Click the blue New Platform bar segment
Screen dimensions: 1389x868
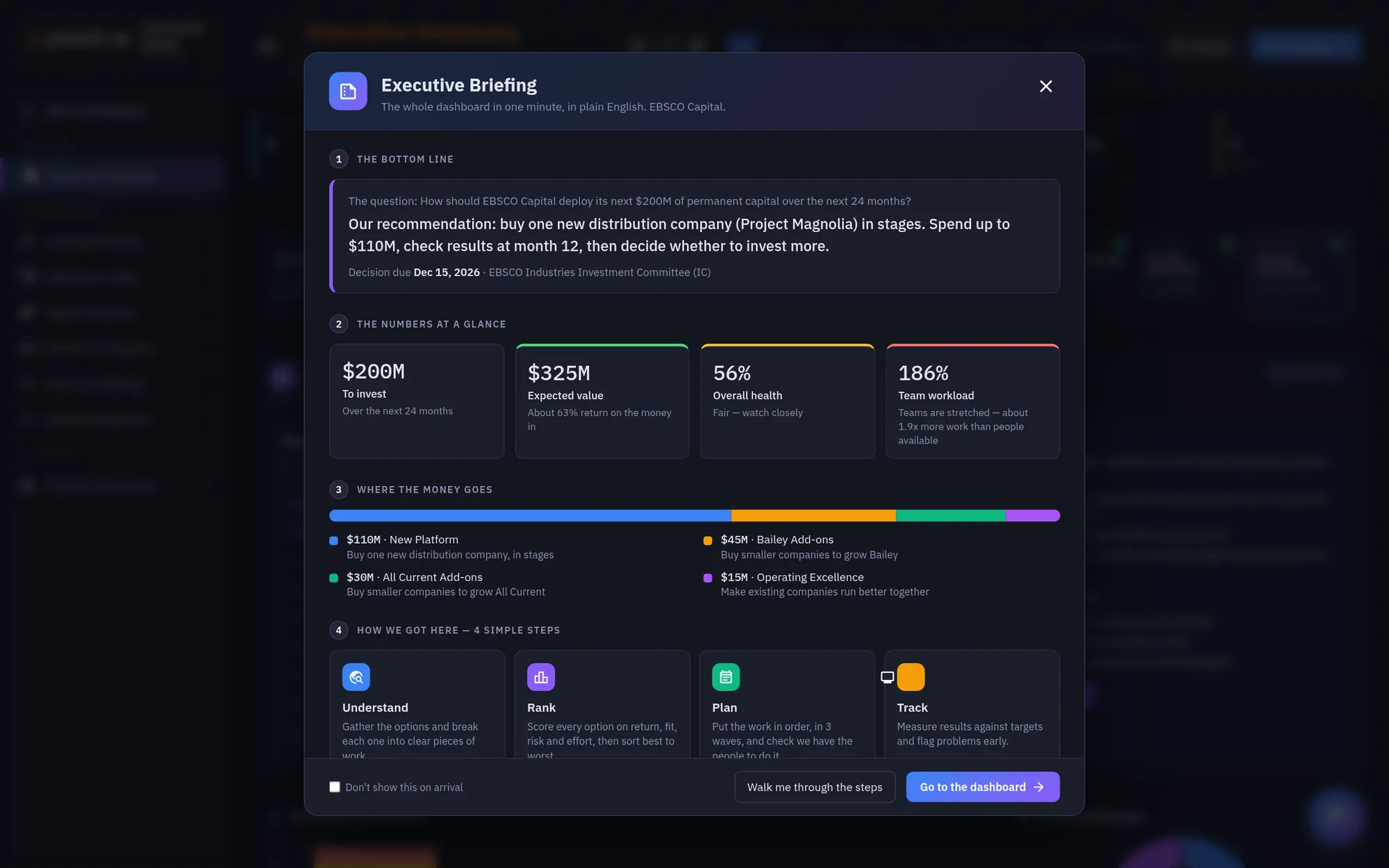530,515
